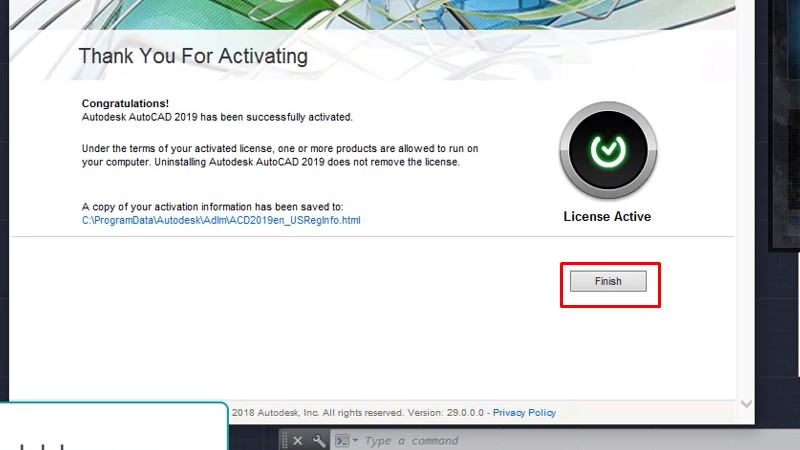Expand the recent commands dropdown arrow

tap(355, 440)
